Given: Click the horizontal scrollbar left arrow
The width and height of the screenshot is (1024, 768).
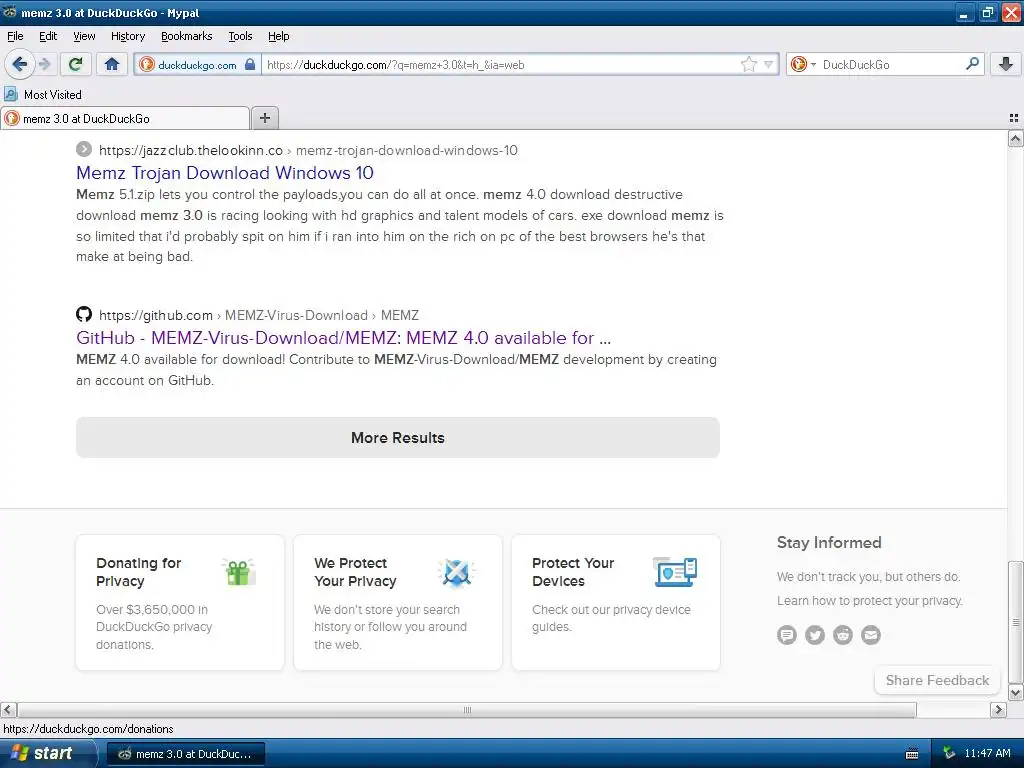Looking at the screenshot, I should point(8,709).
